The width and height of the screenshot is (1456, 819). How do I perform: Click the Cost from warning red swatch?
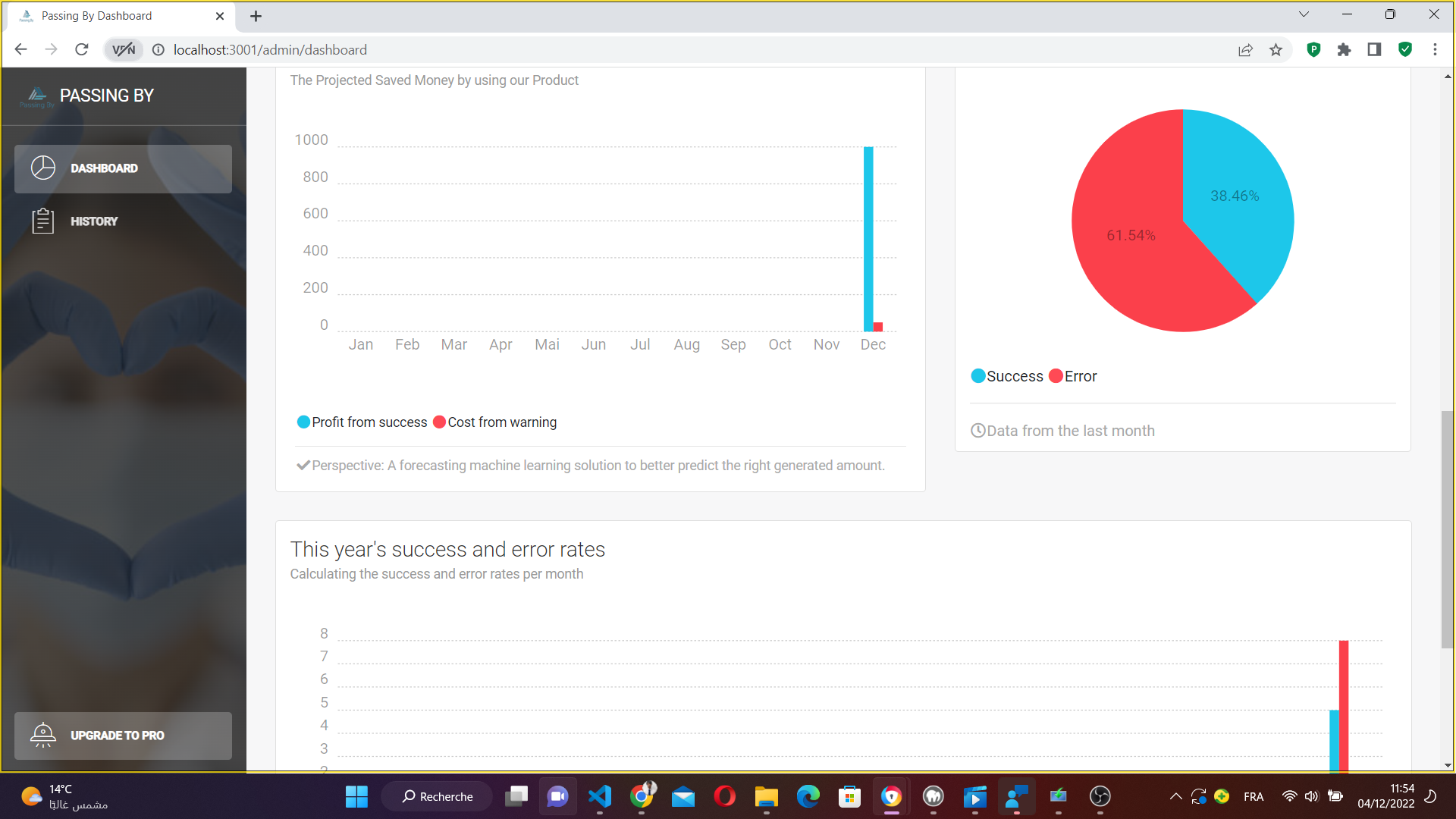[x=439, y=422]
